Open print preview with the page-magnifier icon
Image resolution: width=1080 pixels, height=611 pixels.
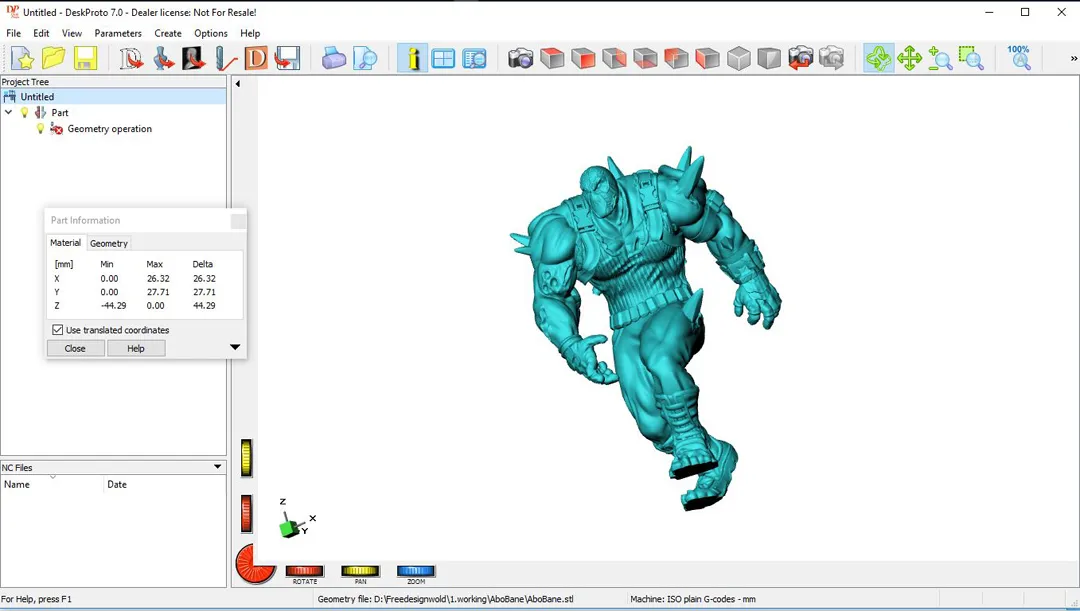(365, 59)
